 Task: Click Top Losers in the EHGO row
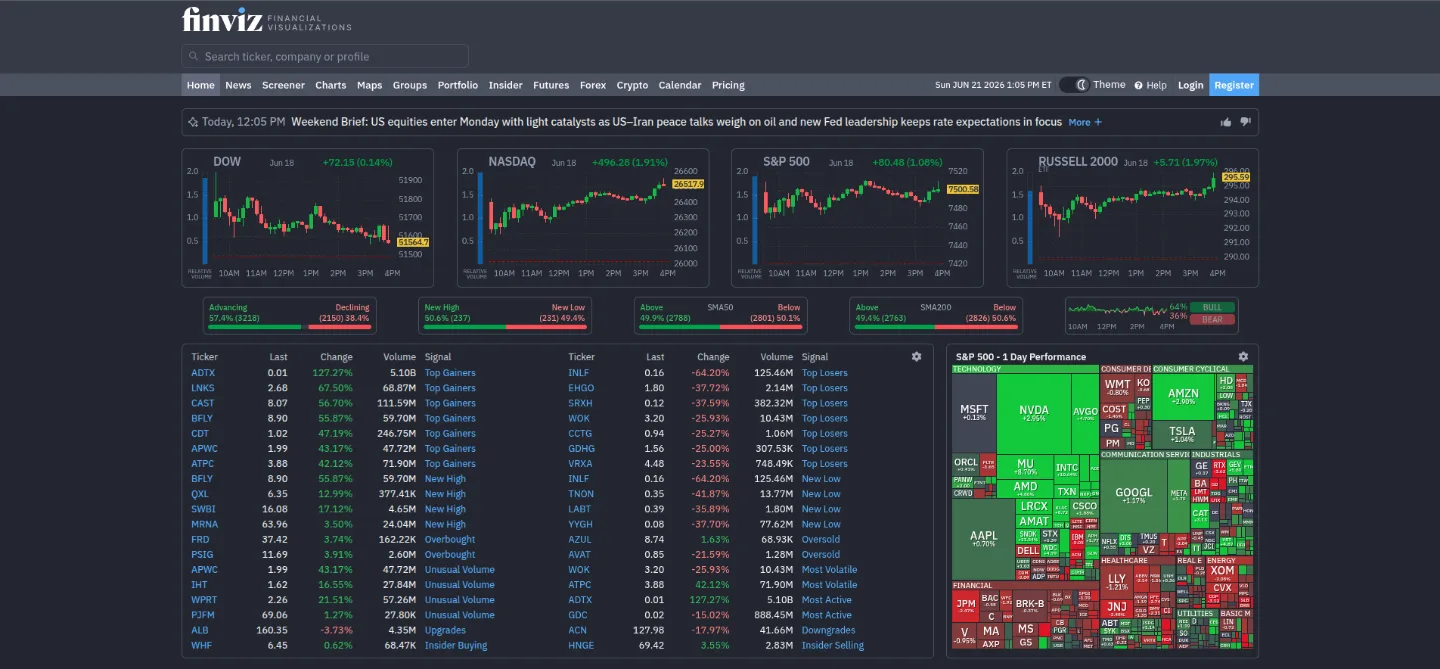click(x=825, y=388)
